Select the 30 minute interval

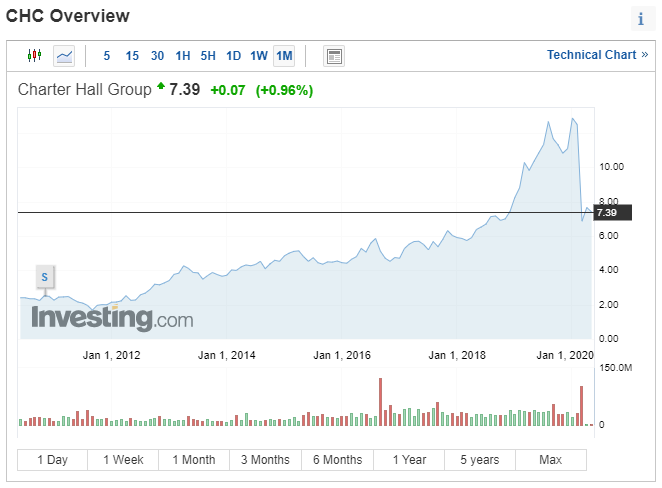(x=157, y=56)
